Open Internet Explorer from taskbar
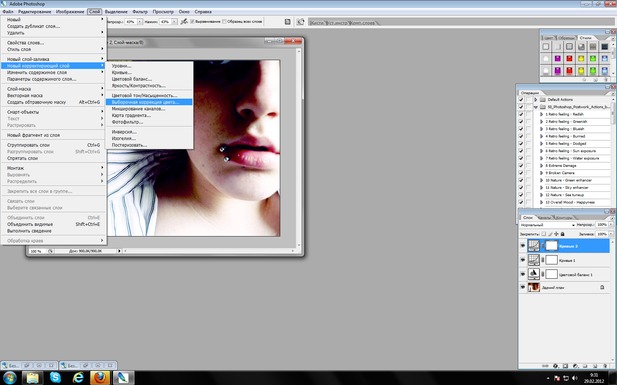Image resolution: width=617 pixels, height=385 pixels. coord(78,378)
